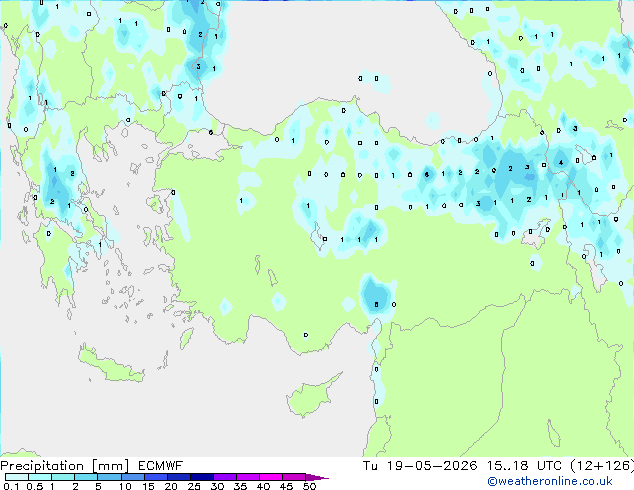Click the 'Precipitation [mm]' title text

65,466
